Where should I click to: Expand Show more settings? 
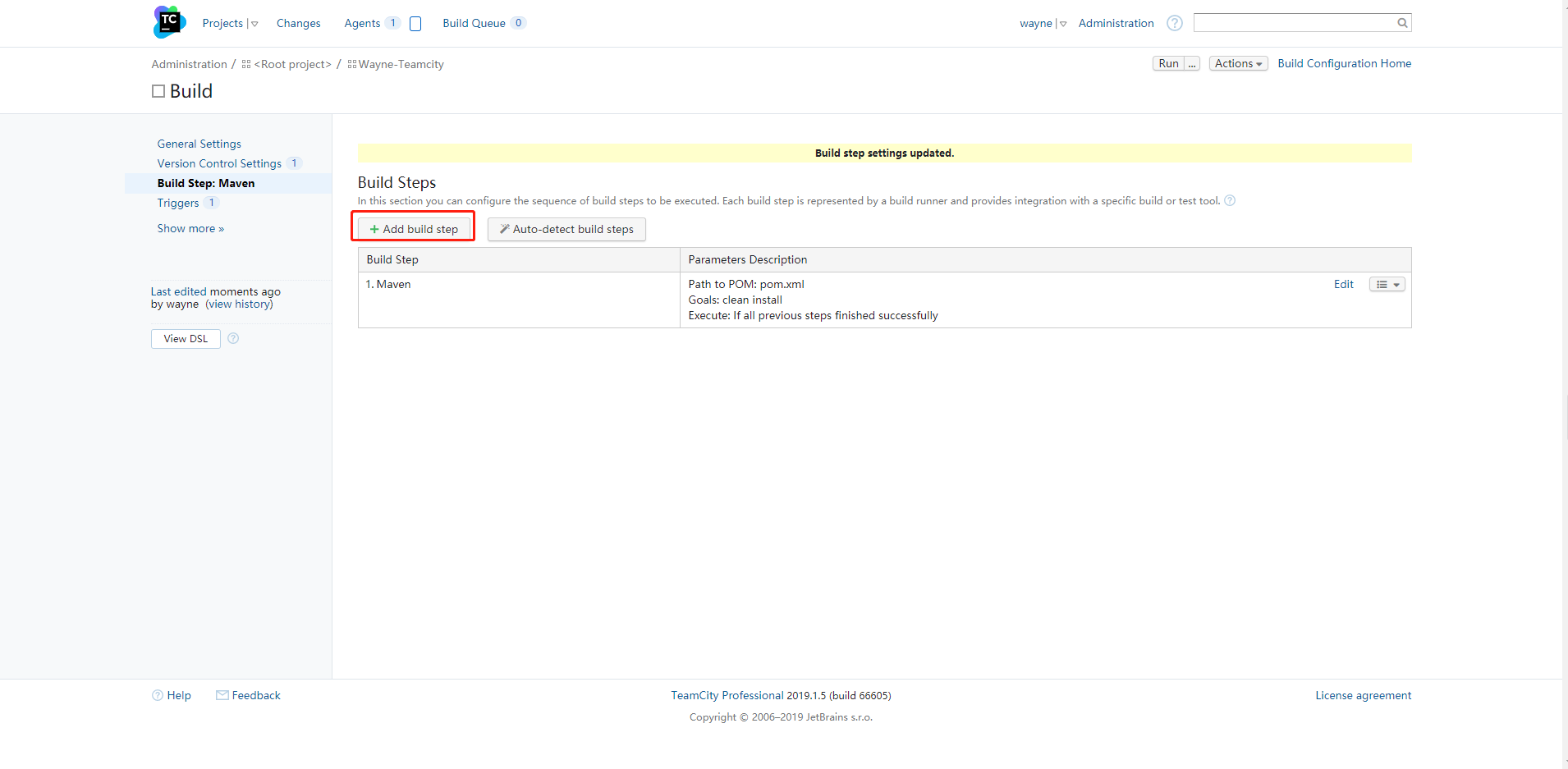pos(190,228)
